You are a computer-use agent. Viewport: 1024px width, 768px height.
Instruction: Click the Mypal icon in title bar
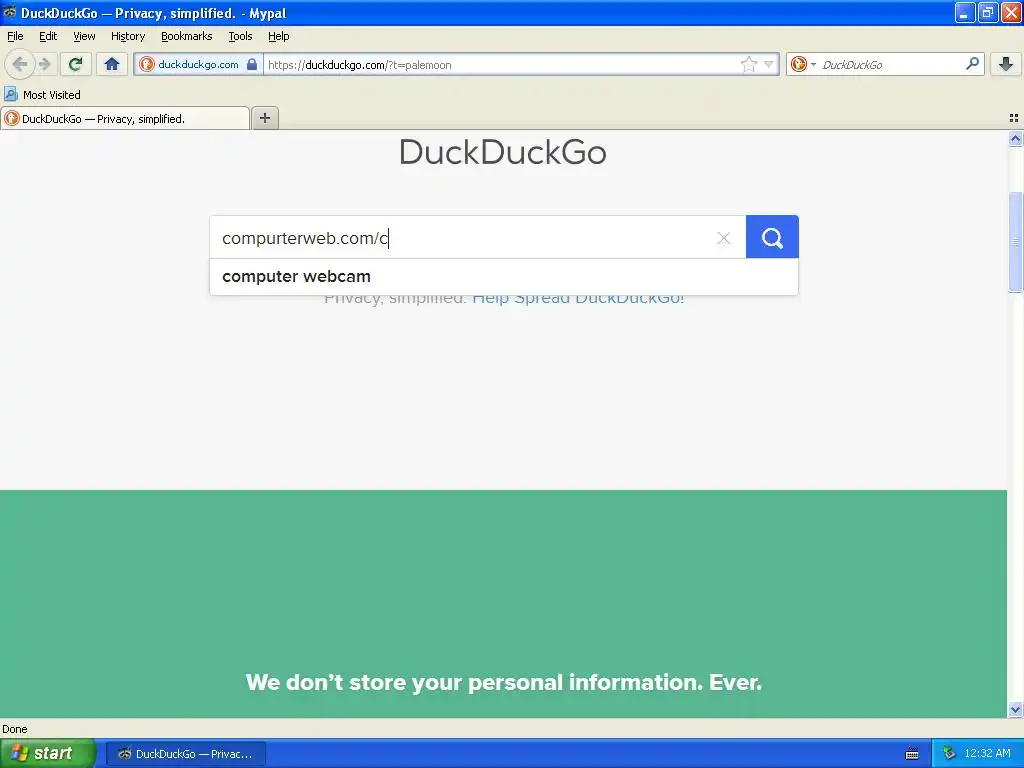pyautogui.click(x=10, y=12)
